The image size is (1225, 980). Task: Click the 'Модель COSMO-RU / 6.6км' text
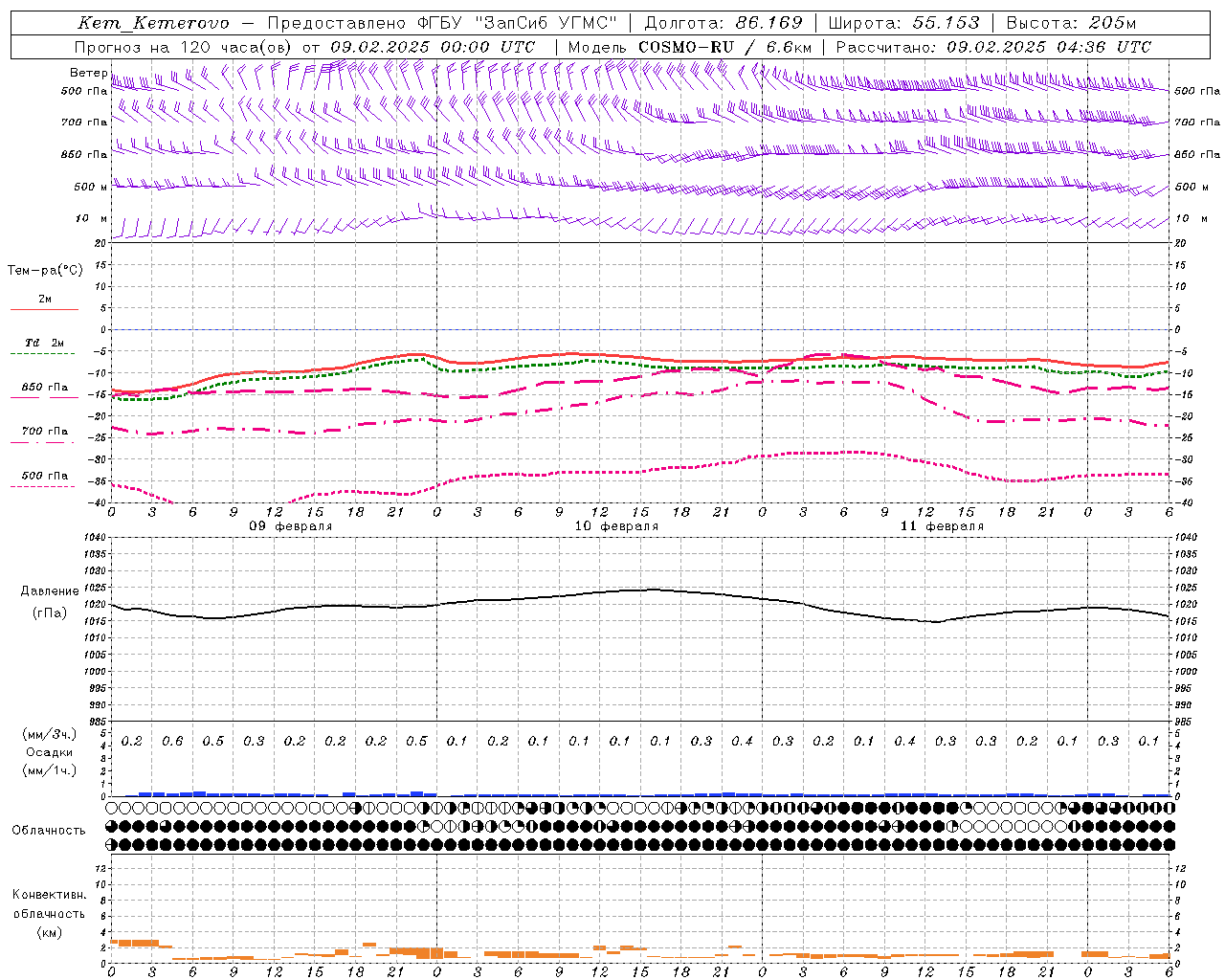click(x=690, y=47)
